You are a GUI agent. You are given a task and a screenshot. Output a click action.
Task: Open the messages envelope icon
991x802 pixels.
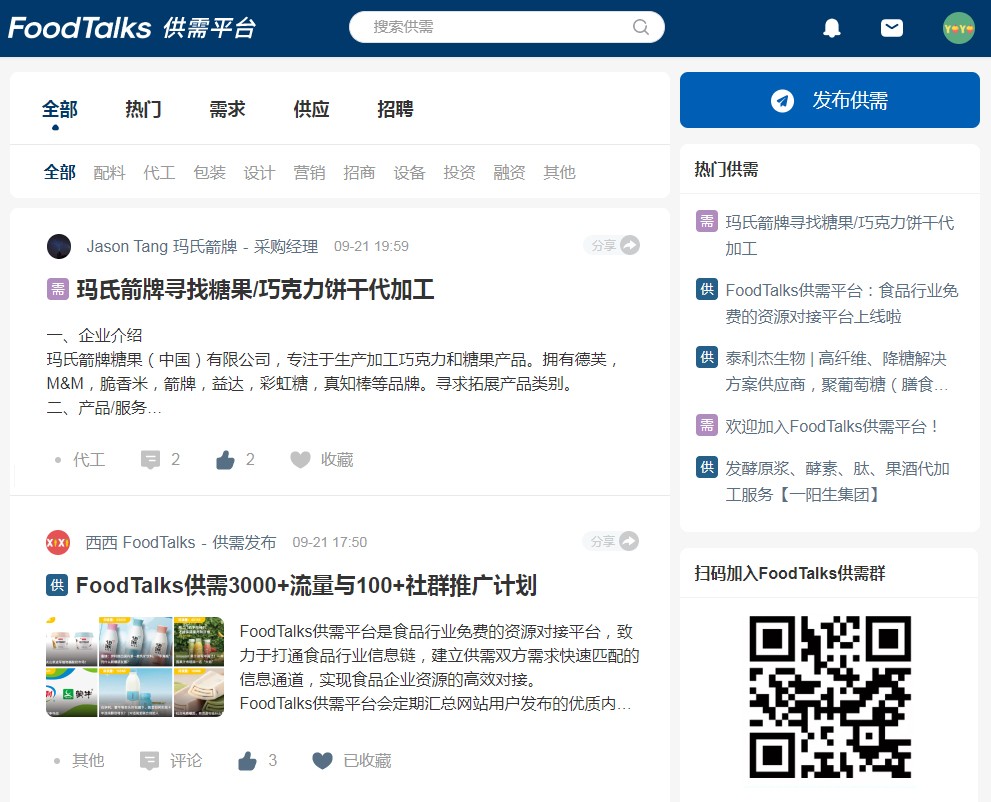click(892, 27)
